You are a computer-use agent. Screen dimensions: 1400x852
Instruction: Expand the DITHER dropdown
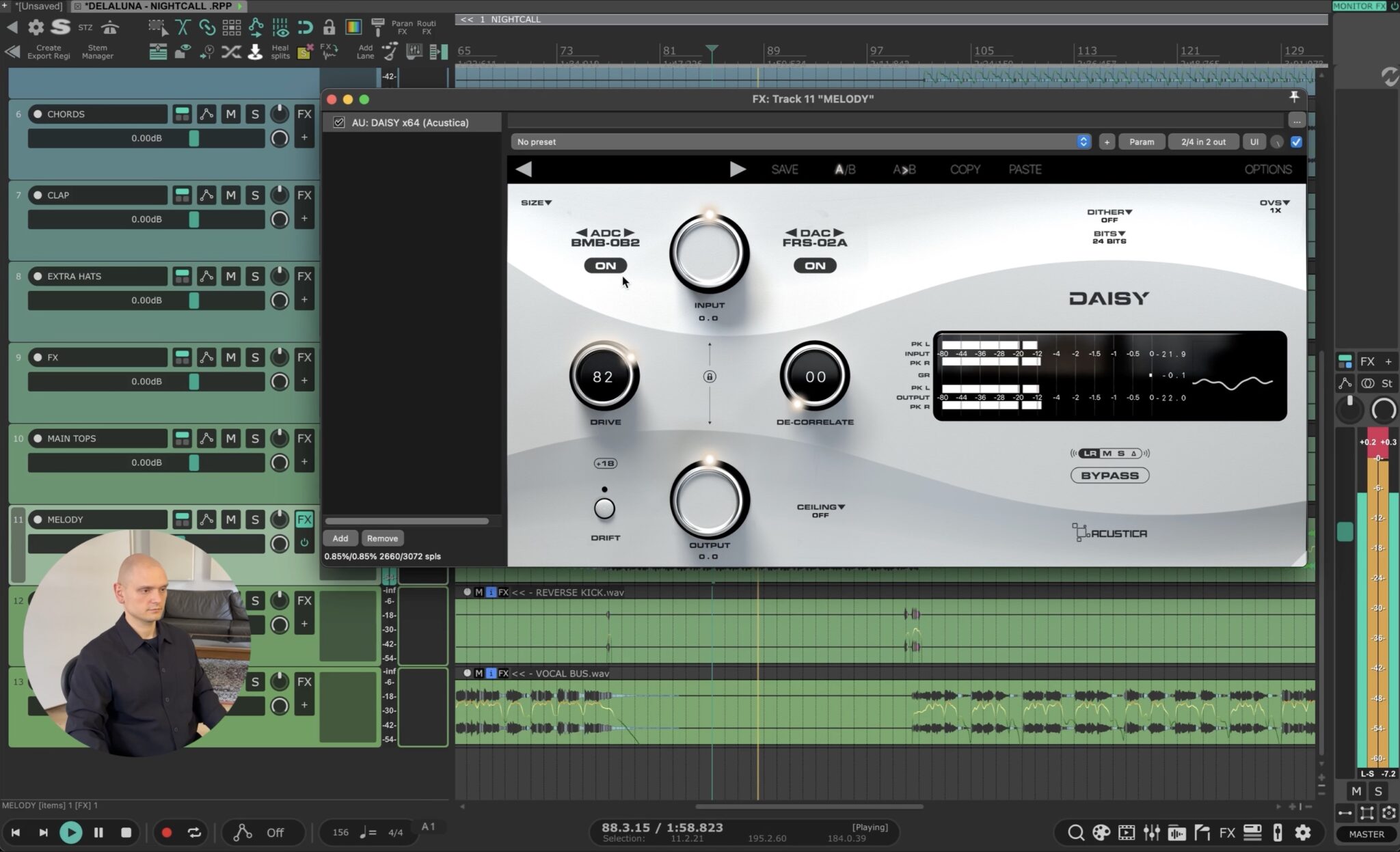1109,215
